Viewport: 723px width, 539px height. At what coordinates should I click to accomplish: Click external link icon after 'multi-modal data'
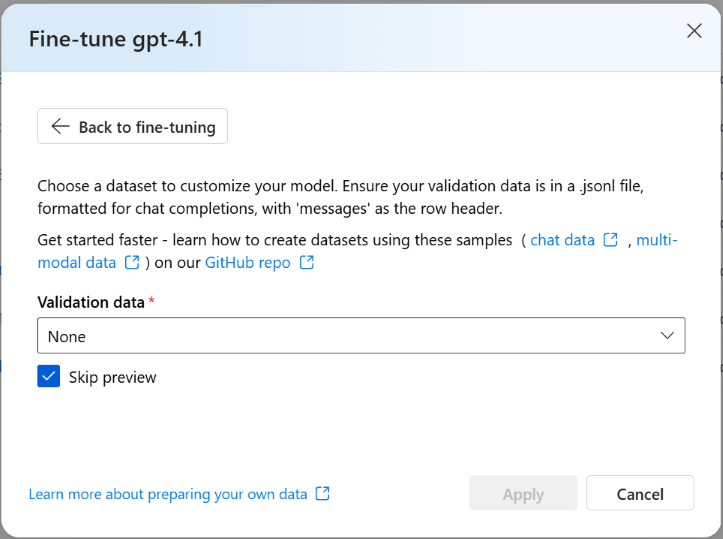click(x=132, y=263)
